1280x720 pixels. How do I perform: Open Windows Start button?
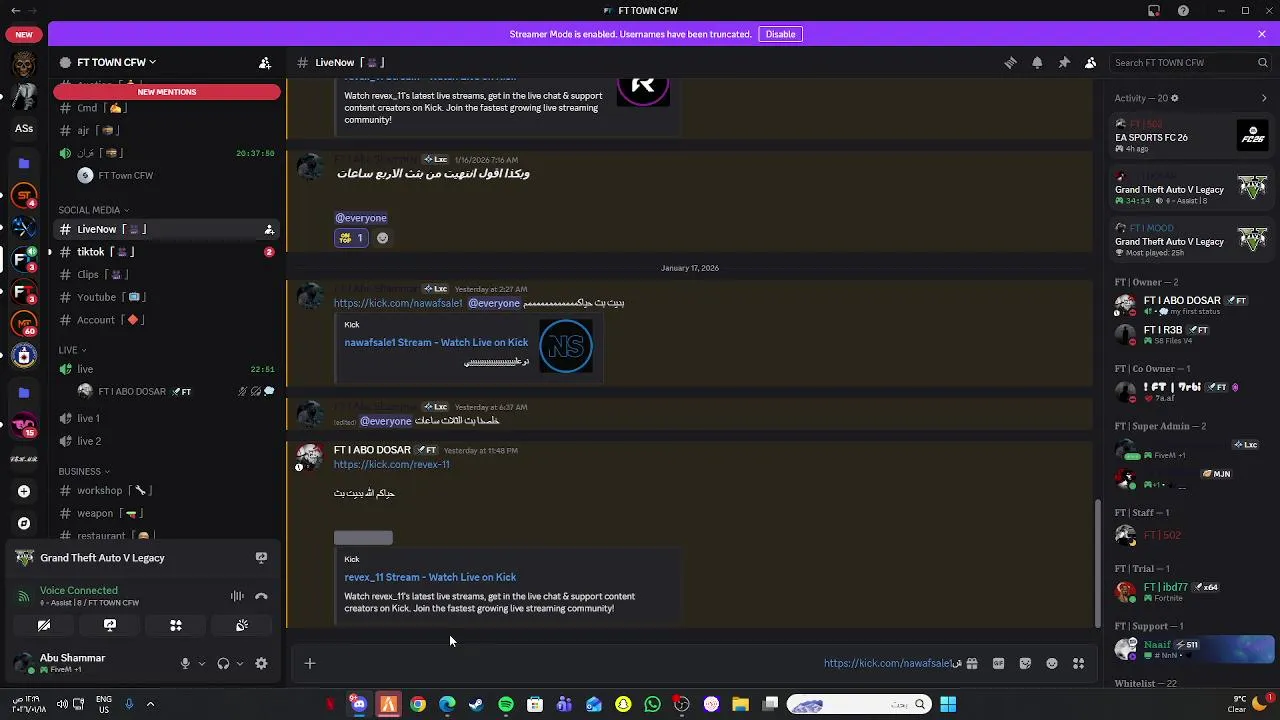948,705
